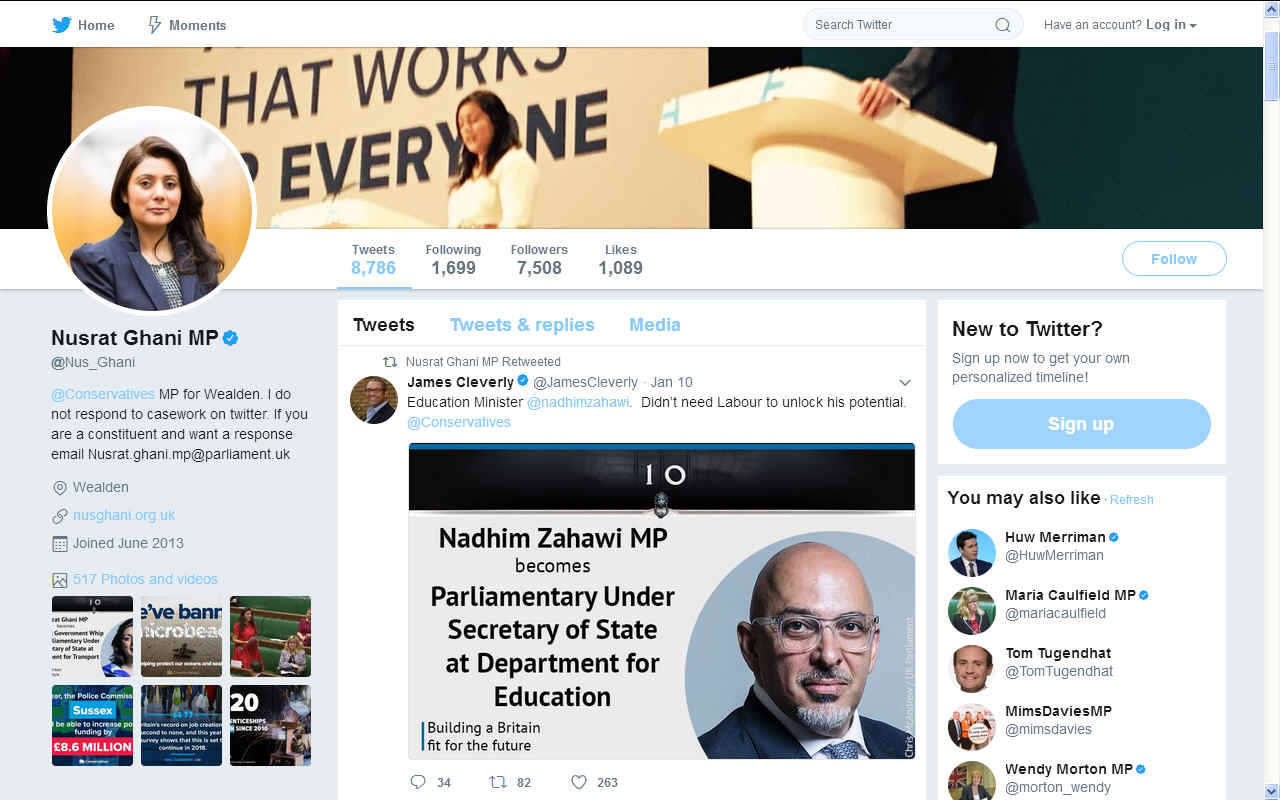Open Moments via the lightning bolt icon
Image resolution: width=1280 pixels, height=800 pixels.
[x=155, y=25]
